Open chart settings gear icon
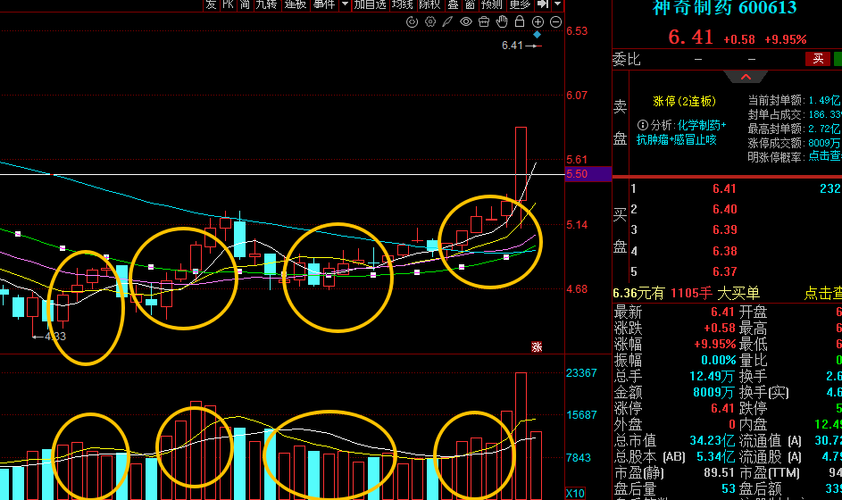This screenshot has height=500, width=842. pyautogui.click(x=430, y=22)
